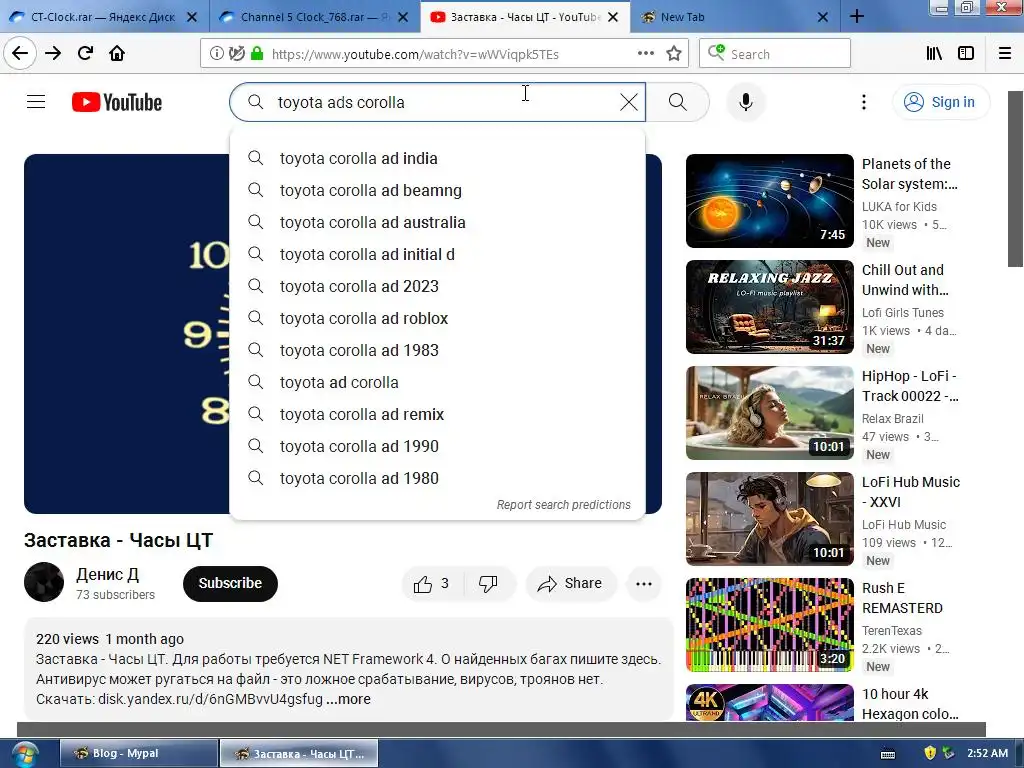Open YouTube guide hamburger menu
1024x768 pixels.
(36, 102)
